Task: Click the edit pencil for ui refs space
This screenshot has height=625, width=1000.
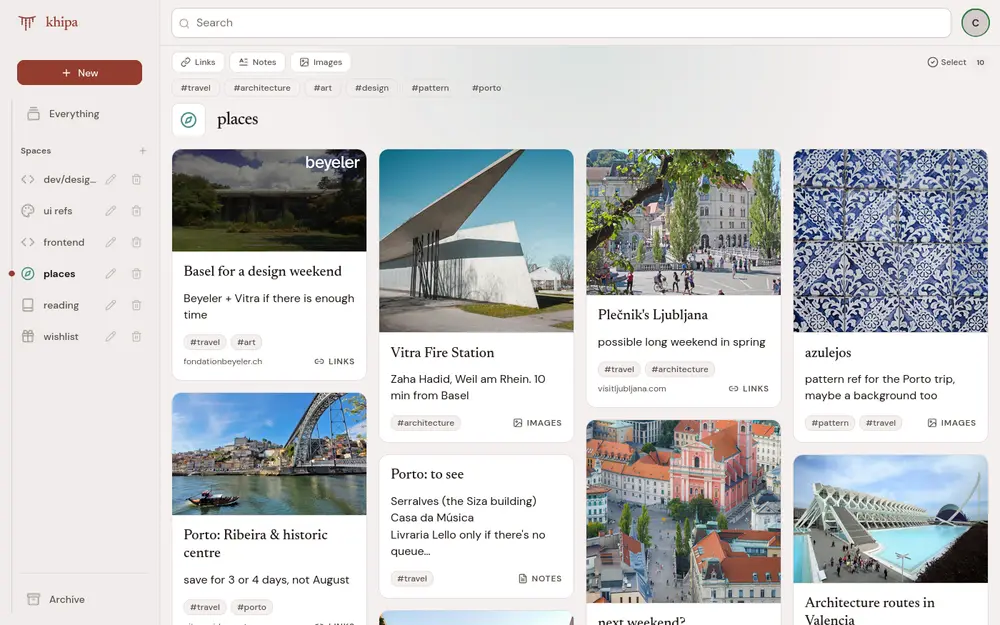Action: tap(111, 210)
